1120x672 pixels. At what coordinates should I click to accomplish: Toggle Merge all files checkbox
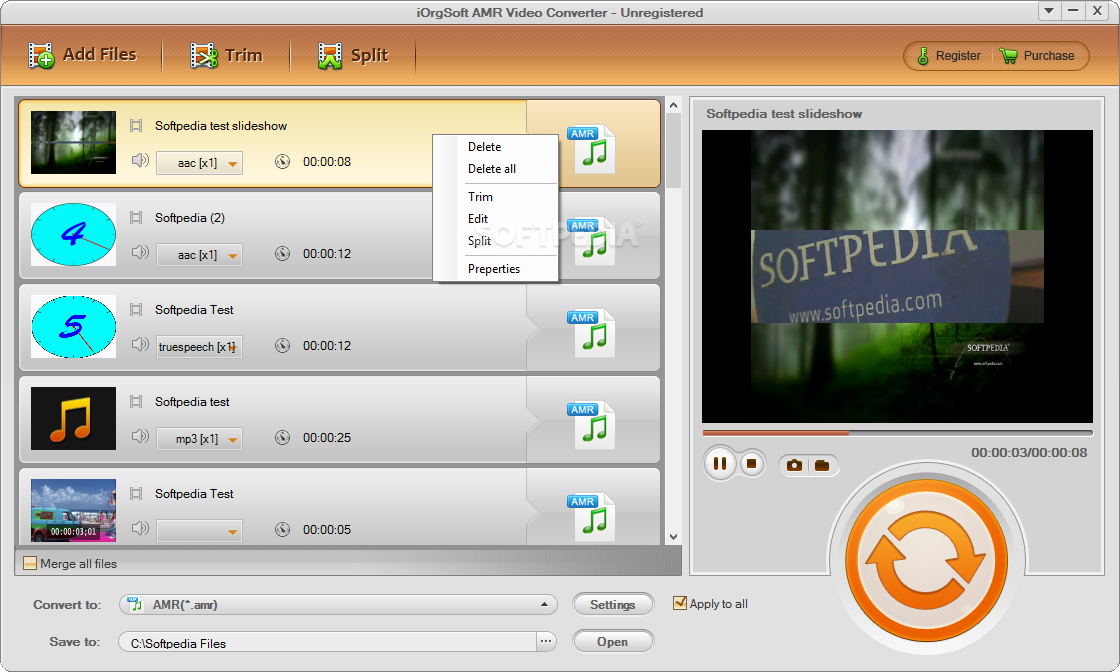click(30, 563)
